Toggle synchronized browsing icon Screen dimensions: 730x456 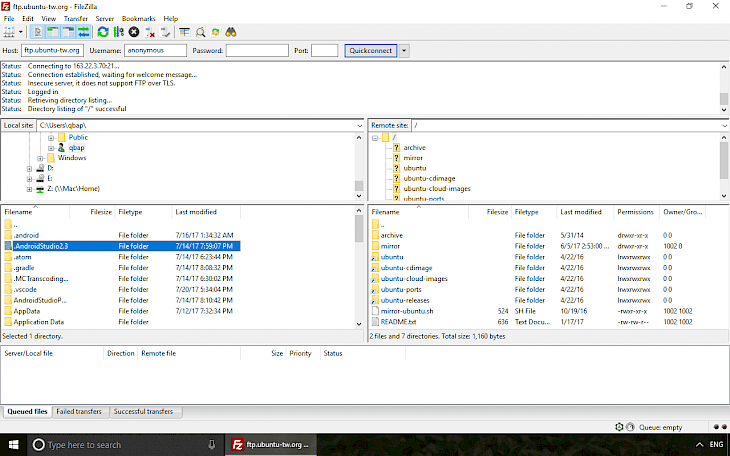click(216, 32)
